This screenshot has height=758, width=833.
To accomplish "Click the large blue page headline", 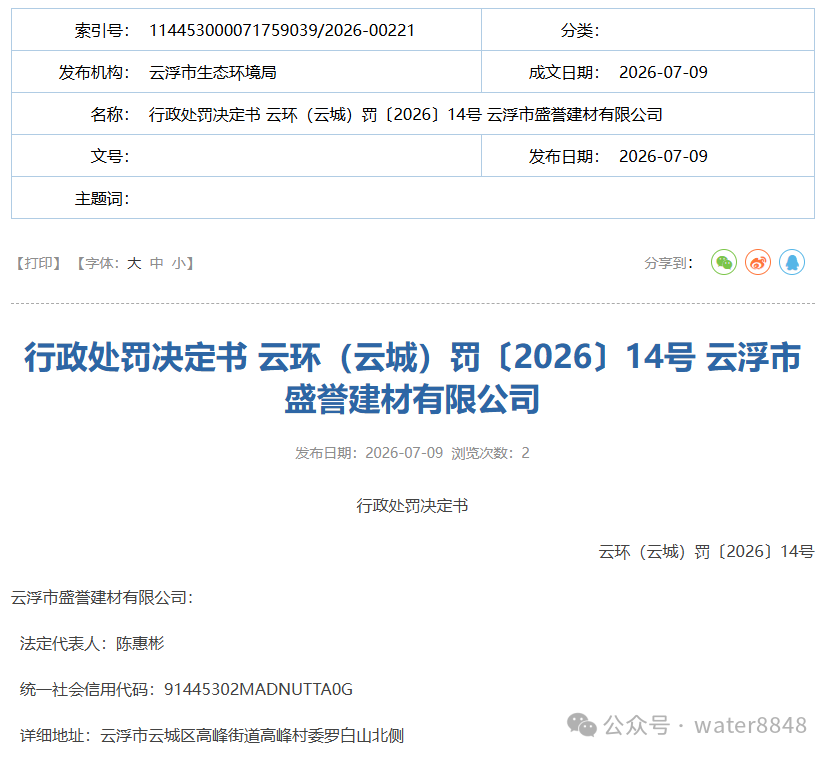I will 412,378.
